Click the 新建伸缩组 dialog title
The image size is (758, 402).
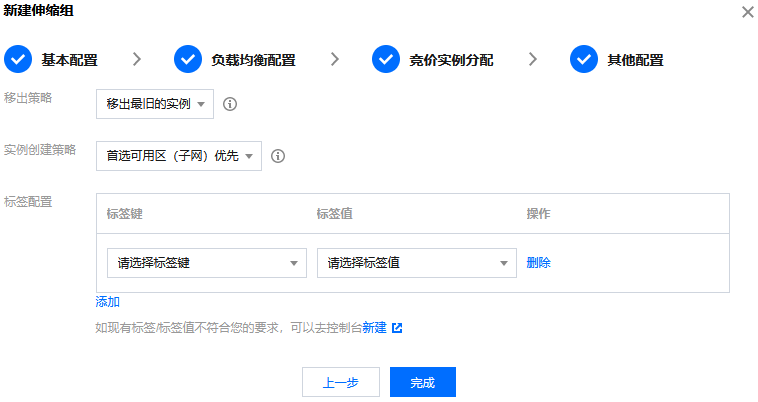(39, 11)
